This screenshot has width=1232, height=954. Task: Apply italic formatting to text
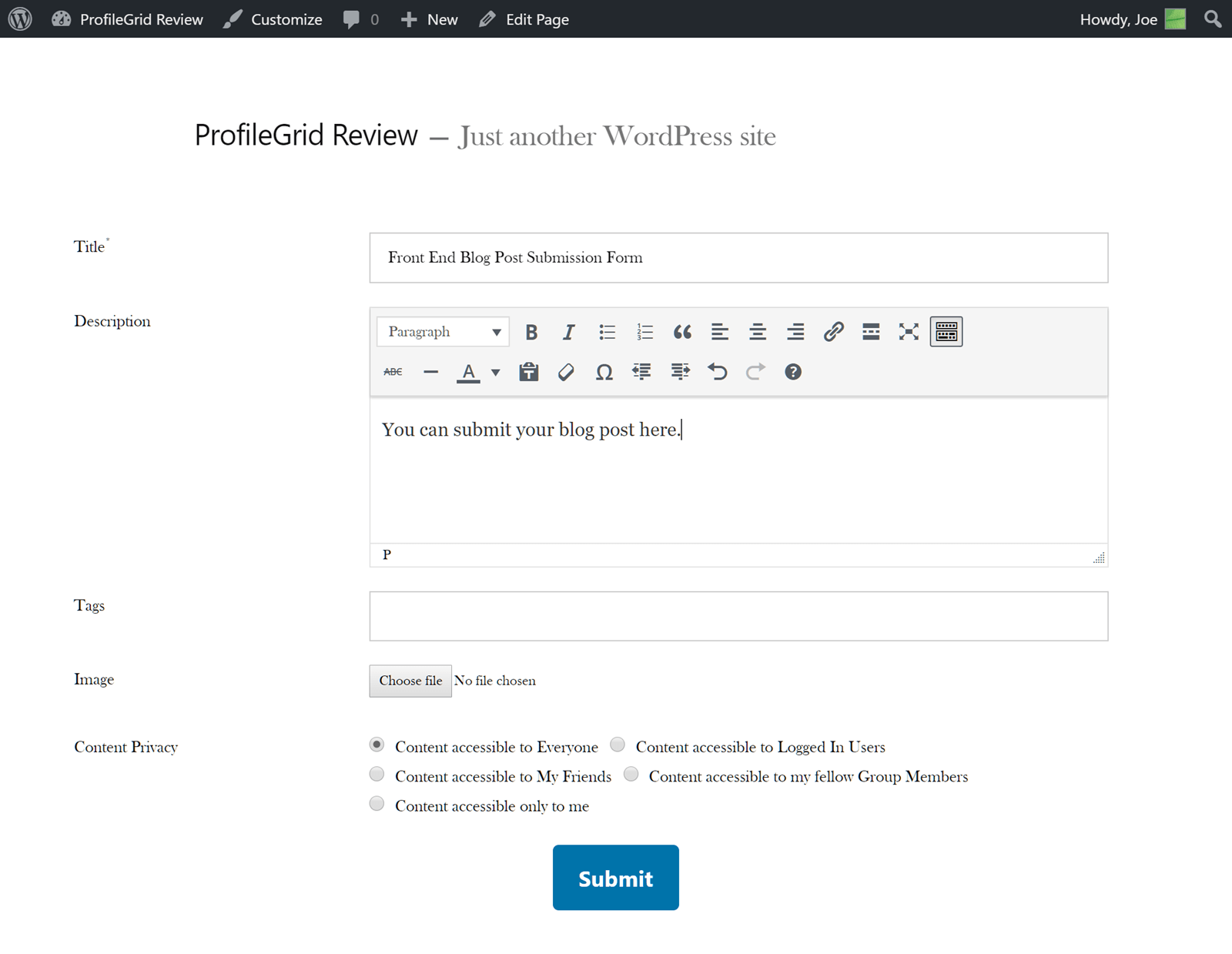(x=568, y=332)
